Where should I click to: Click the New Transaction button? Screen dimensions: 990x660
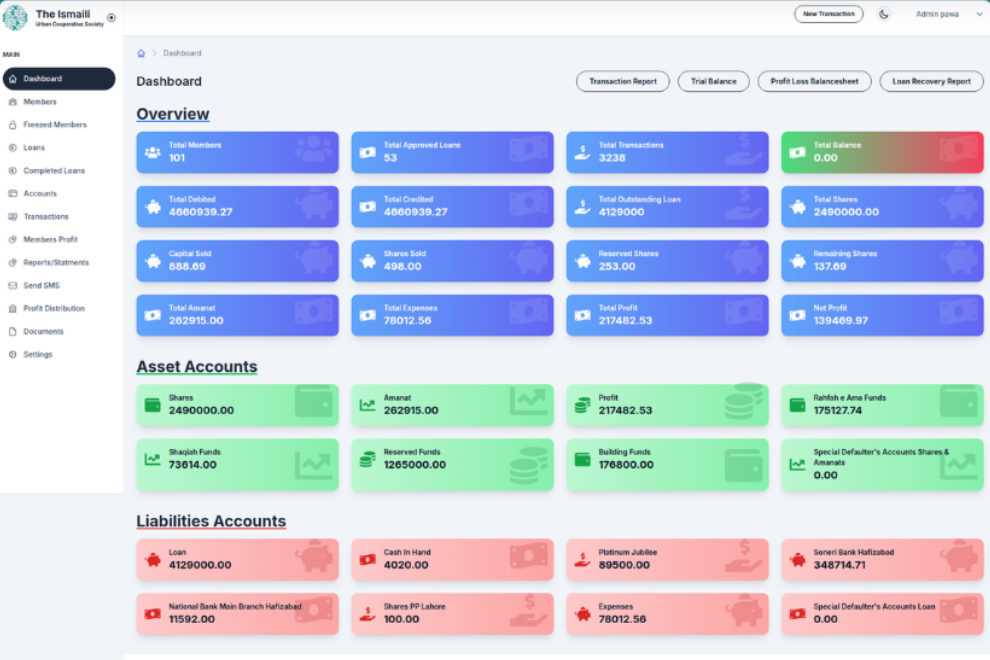pyautogui.click(x=828, y=14)
